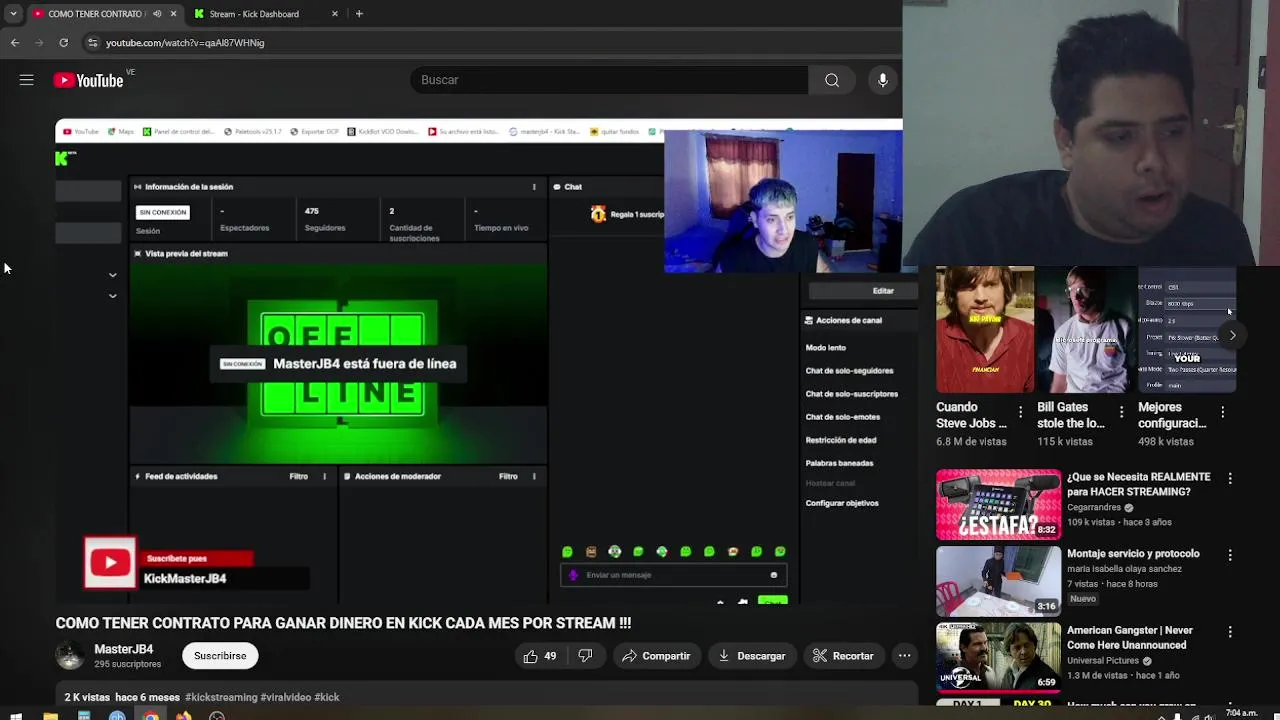
Task: Click the Descargar button
Action: point(752,656)
